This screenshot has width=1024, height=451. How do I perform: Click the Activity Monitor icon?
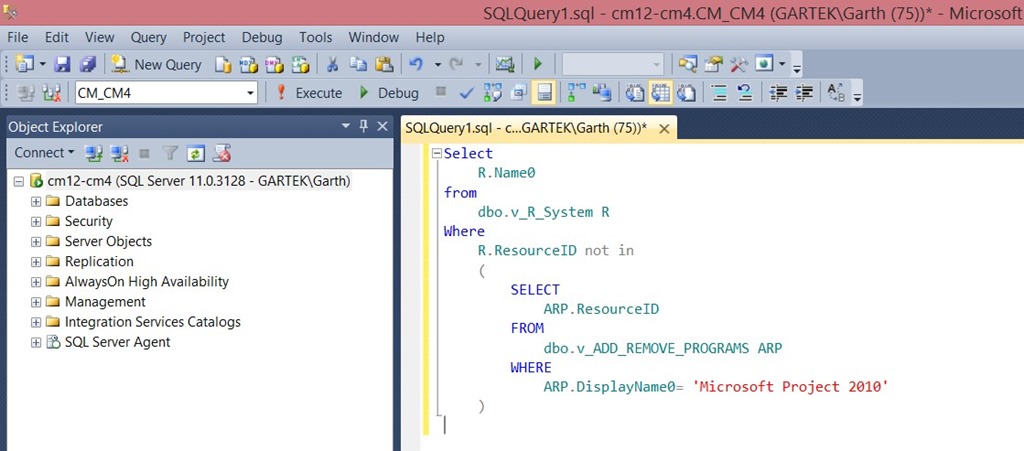point(505,64)
